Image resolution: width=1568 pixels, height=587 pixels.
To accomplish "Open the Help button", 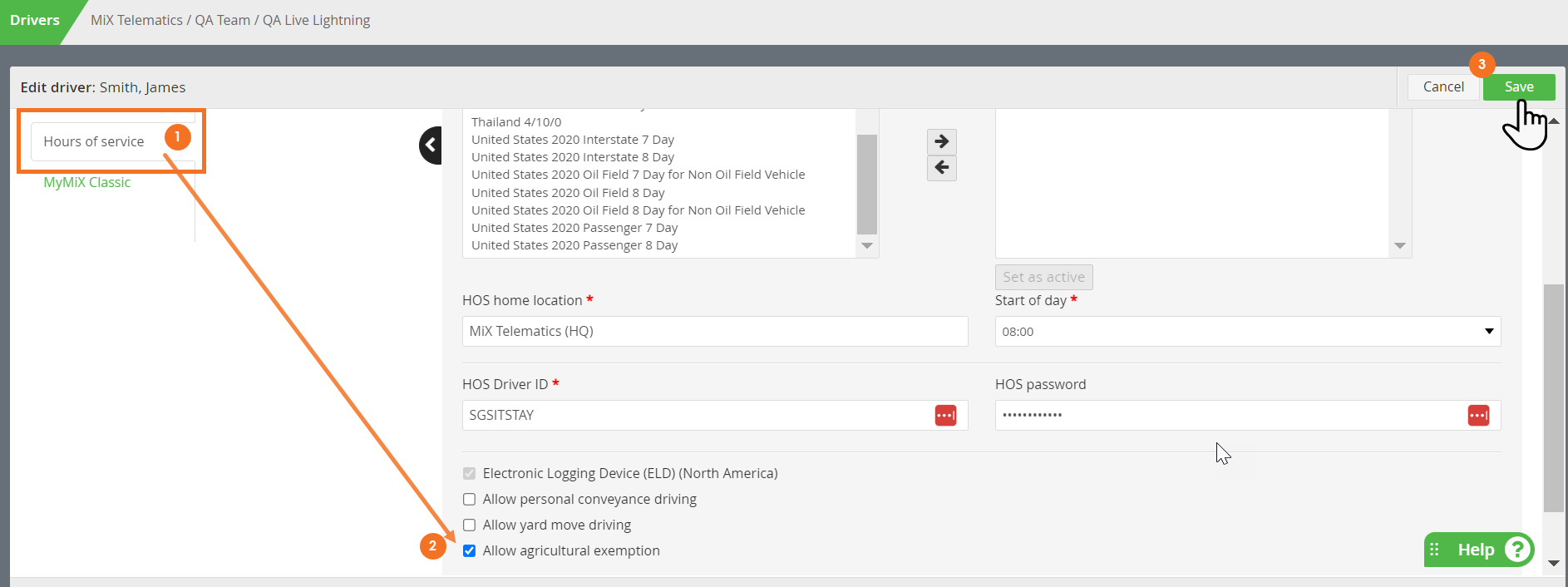I will click(x=1478, y=550).
